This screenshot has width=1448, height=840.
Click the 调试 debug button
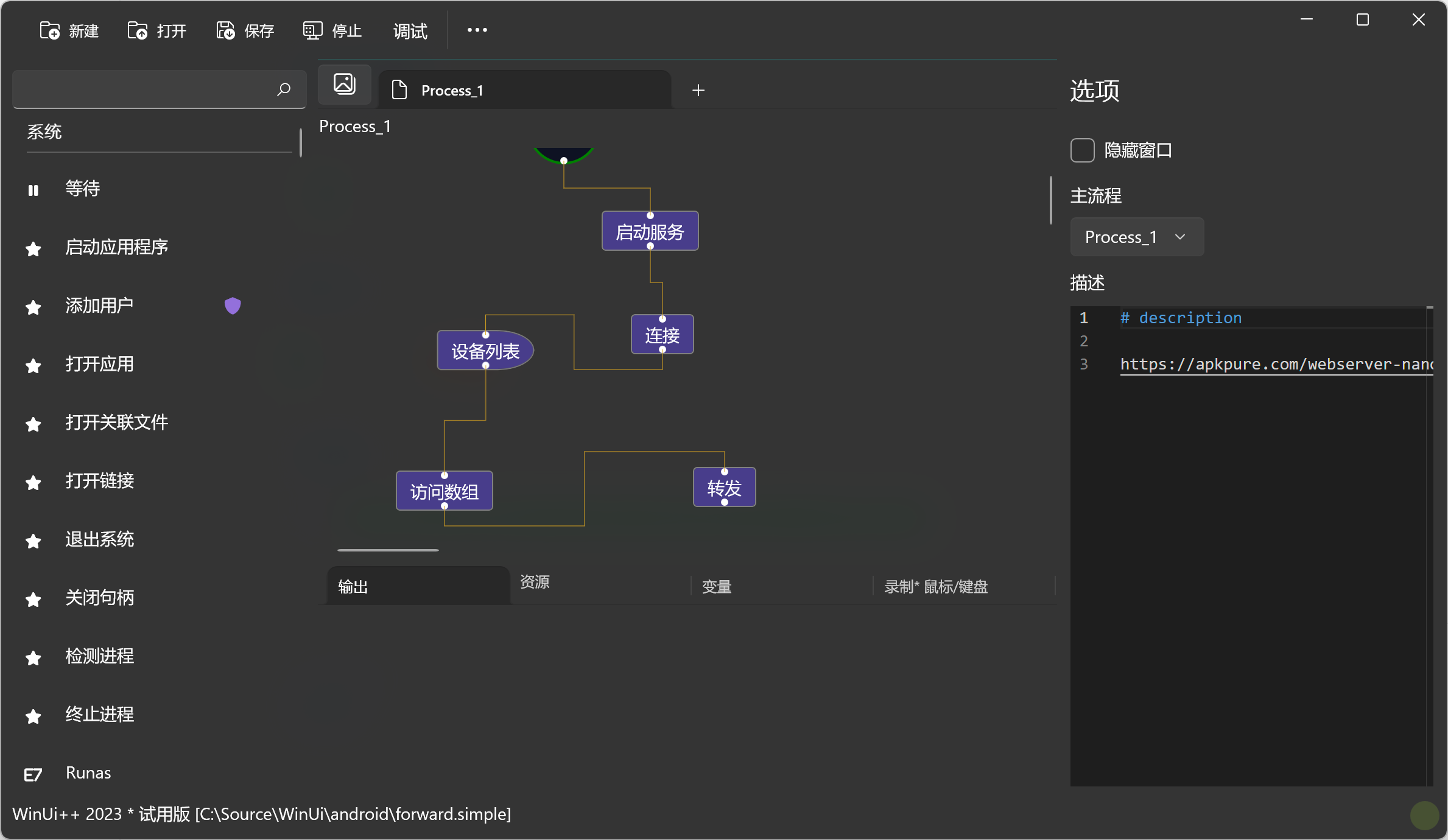click(410, 30)
